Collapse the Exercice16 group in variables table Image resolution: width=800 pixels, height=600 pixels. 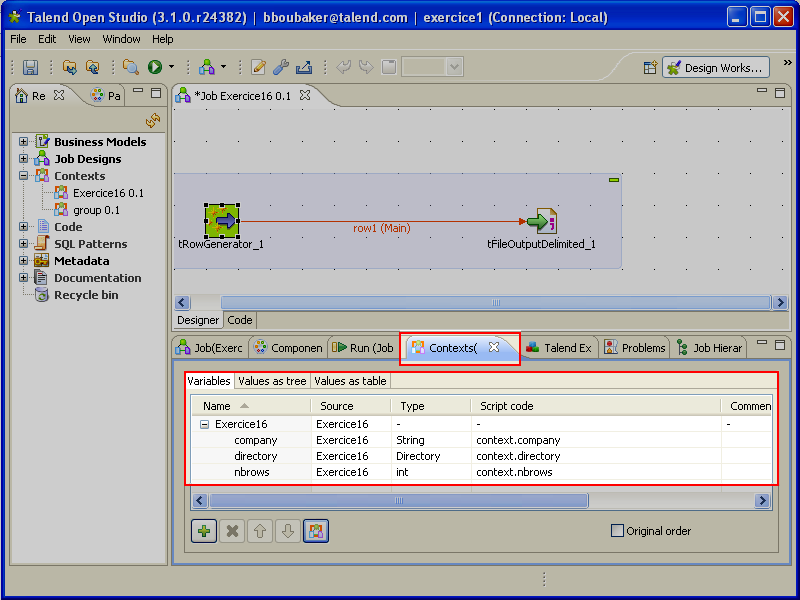(205, 424)
